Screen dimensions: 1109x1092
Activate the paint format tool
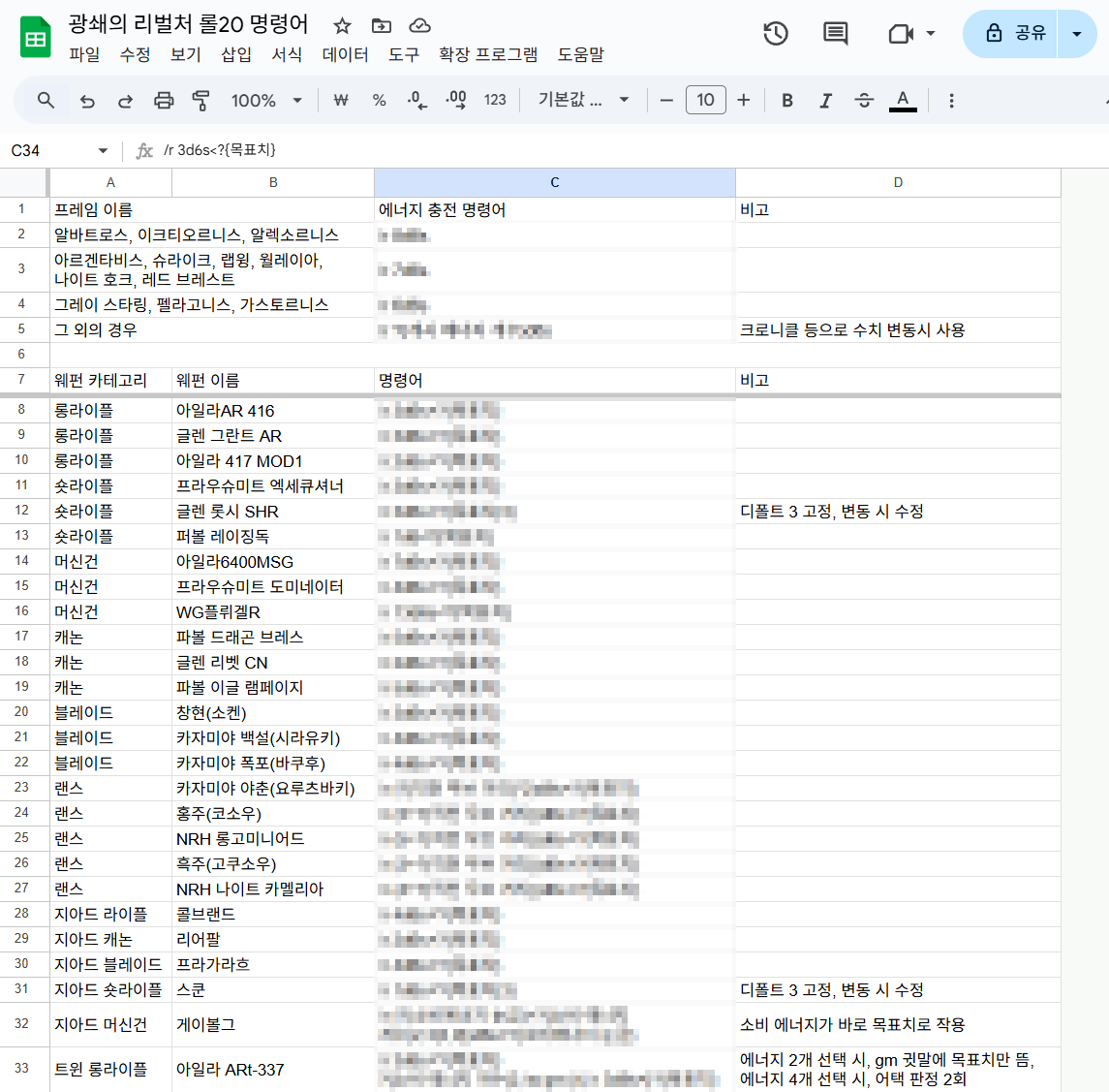tap(200, 101)
